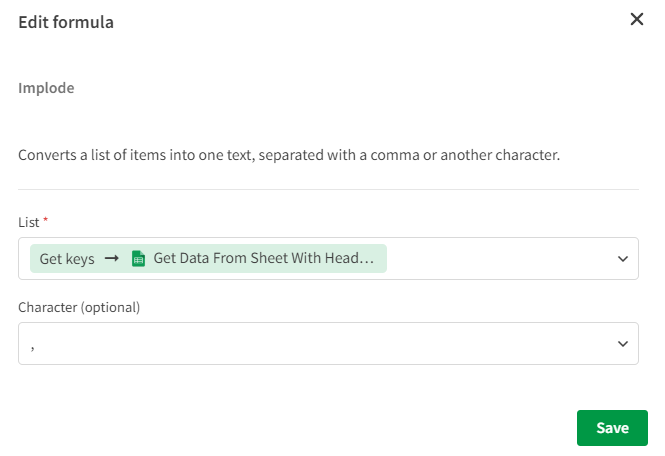Close the Edit formula dialog
The height and width of the screenshot is (456, 665).
(636, 19)
